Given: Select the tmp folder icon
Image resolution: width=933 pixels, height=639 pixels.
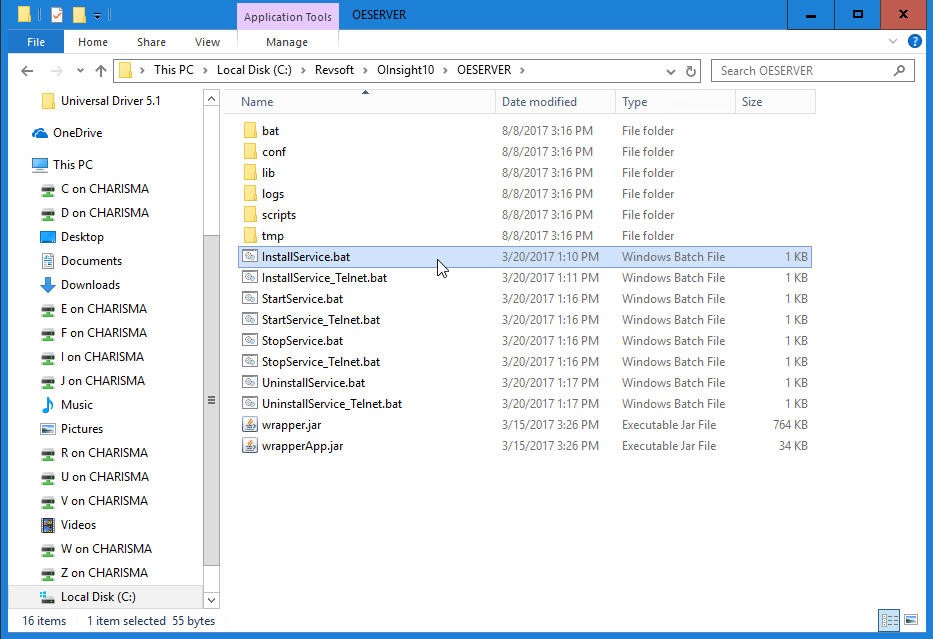Looking at the screenshot, I should [251, 236].
